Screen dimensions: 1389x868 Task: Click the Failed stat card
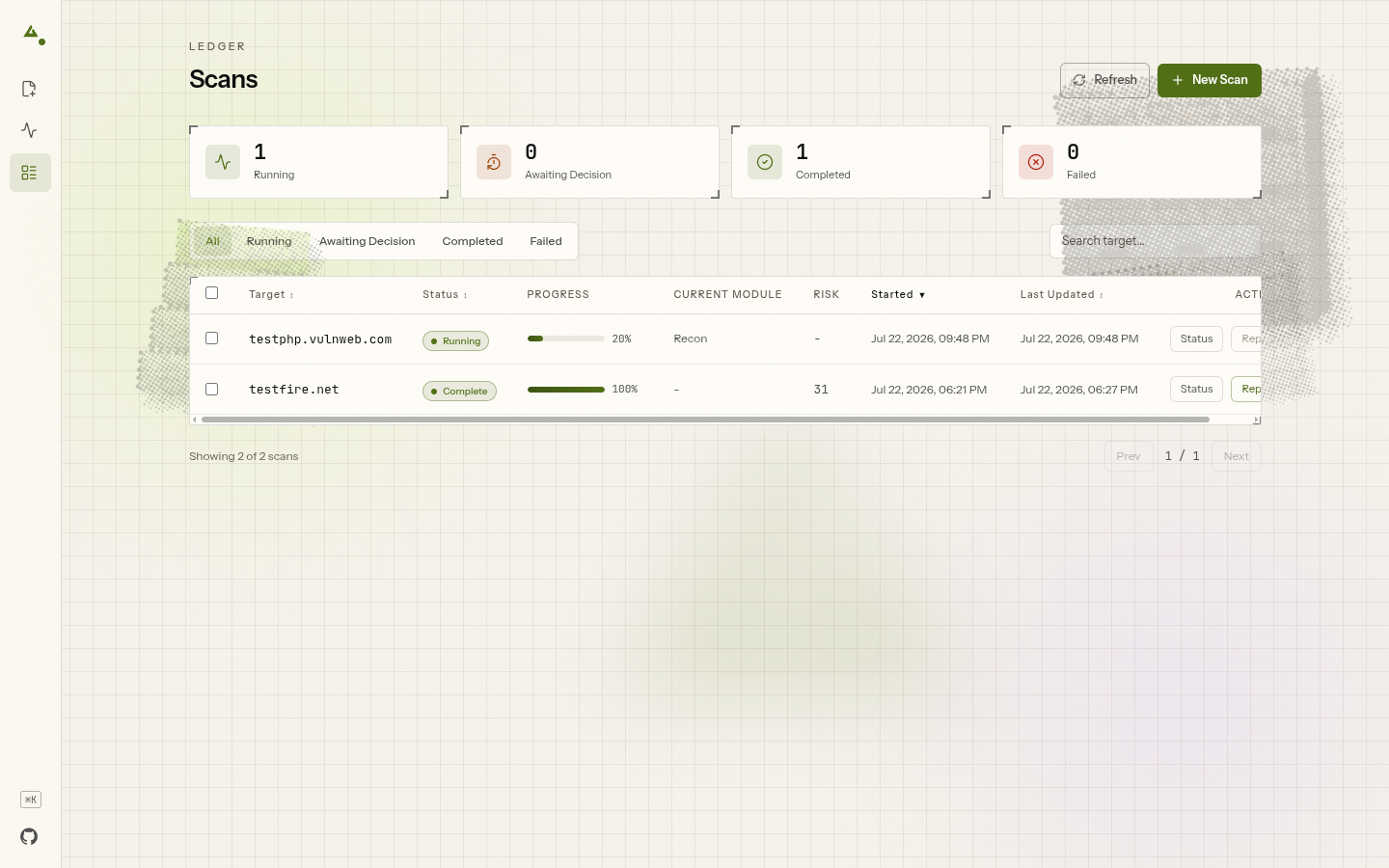coord(1132,162)
